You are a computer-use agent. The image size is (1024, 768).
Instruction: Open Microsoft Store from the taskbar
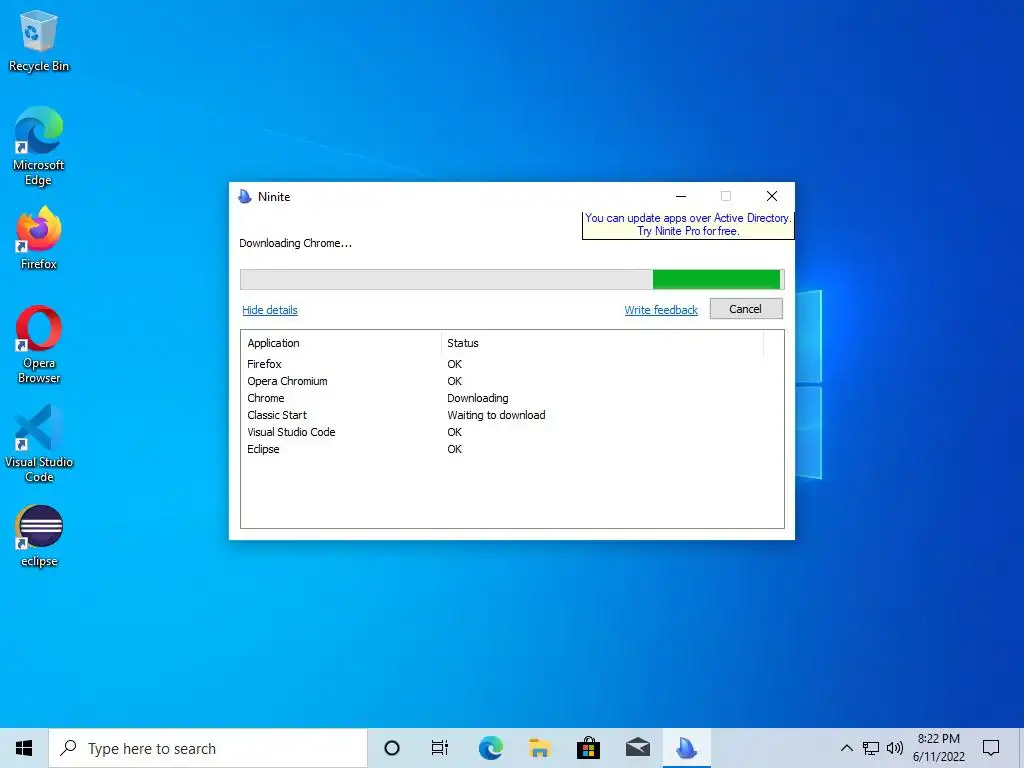tap(588, 748)
